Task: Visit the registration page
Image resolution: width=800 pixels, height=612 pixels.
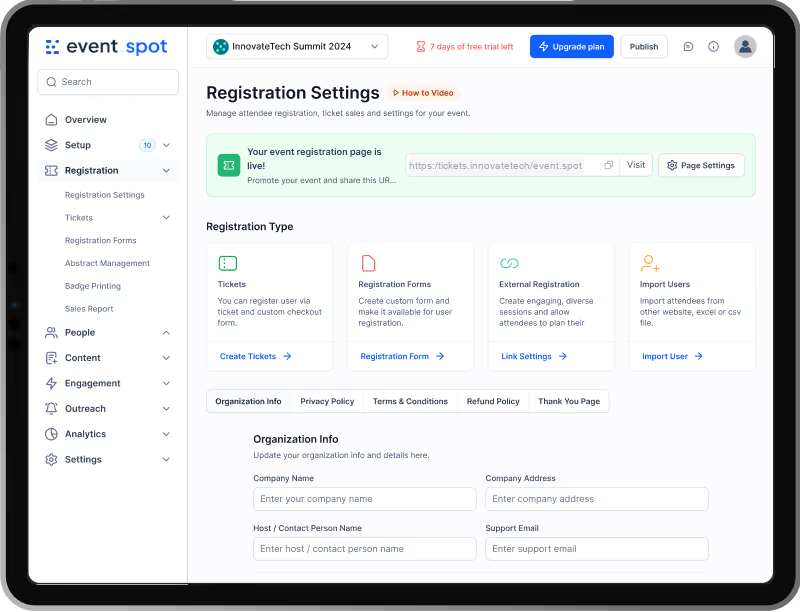Action: click(636, 165)
